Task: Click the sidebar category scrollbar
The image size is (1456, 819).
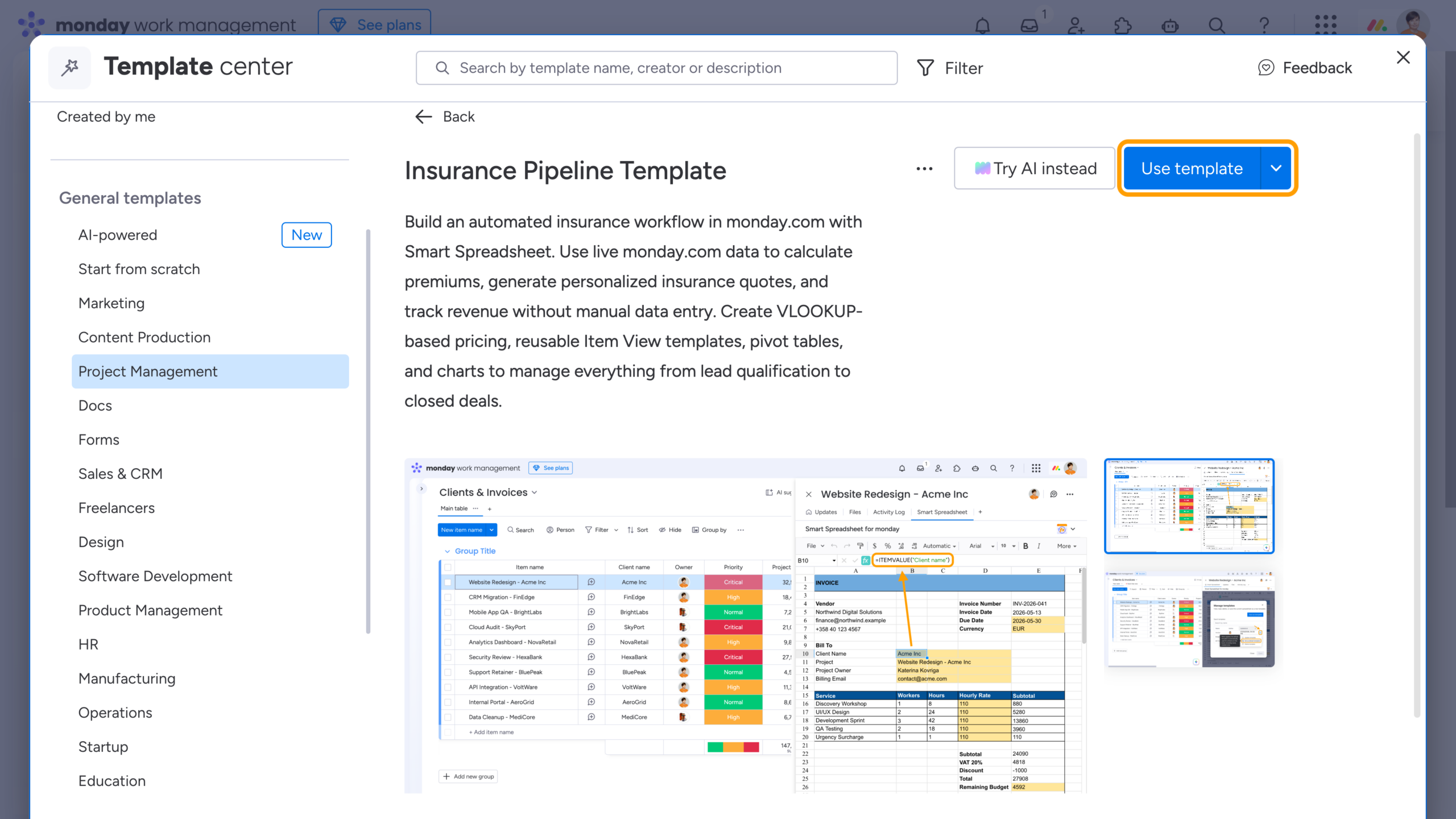Action: coord(368,431)
